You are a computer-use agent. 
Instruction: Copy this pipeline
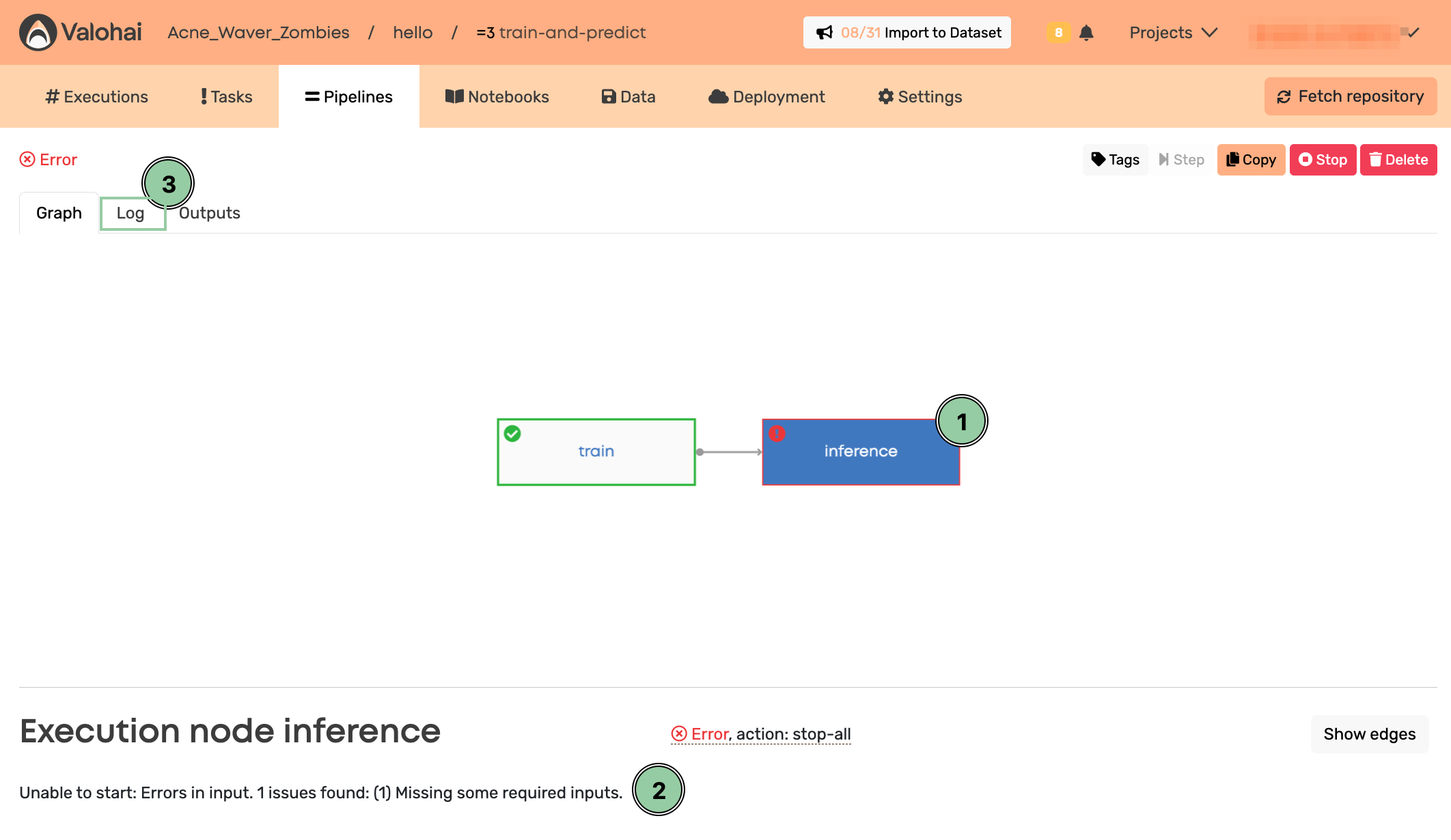coord(1251,159)
